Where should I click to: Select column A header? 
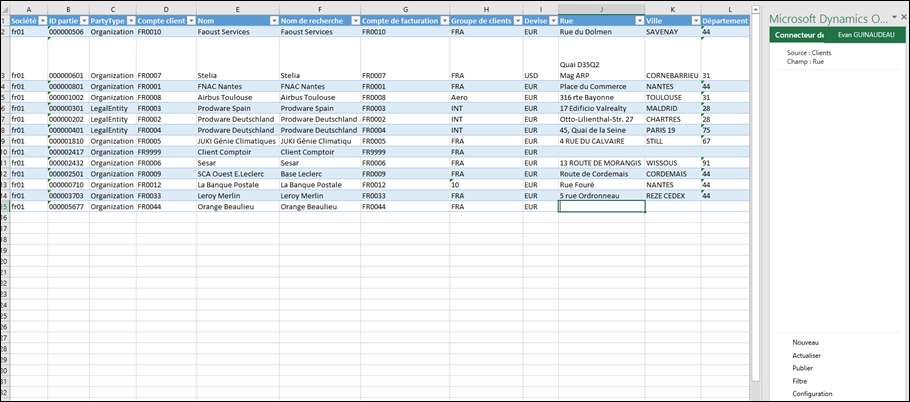click(x=29, y=9)
